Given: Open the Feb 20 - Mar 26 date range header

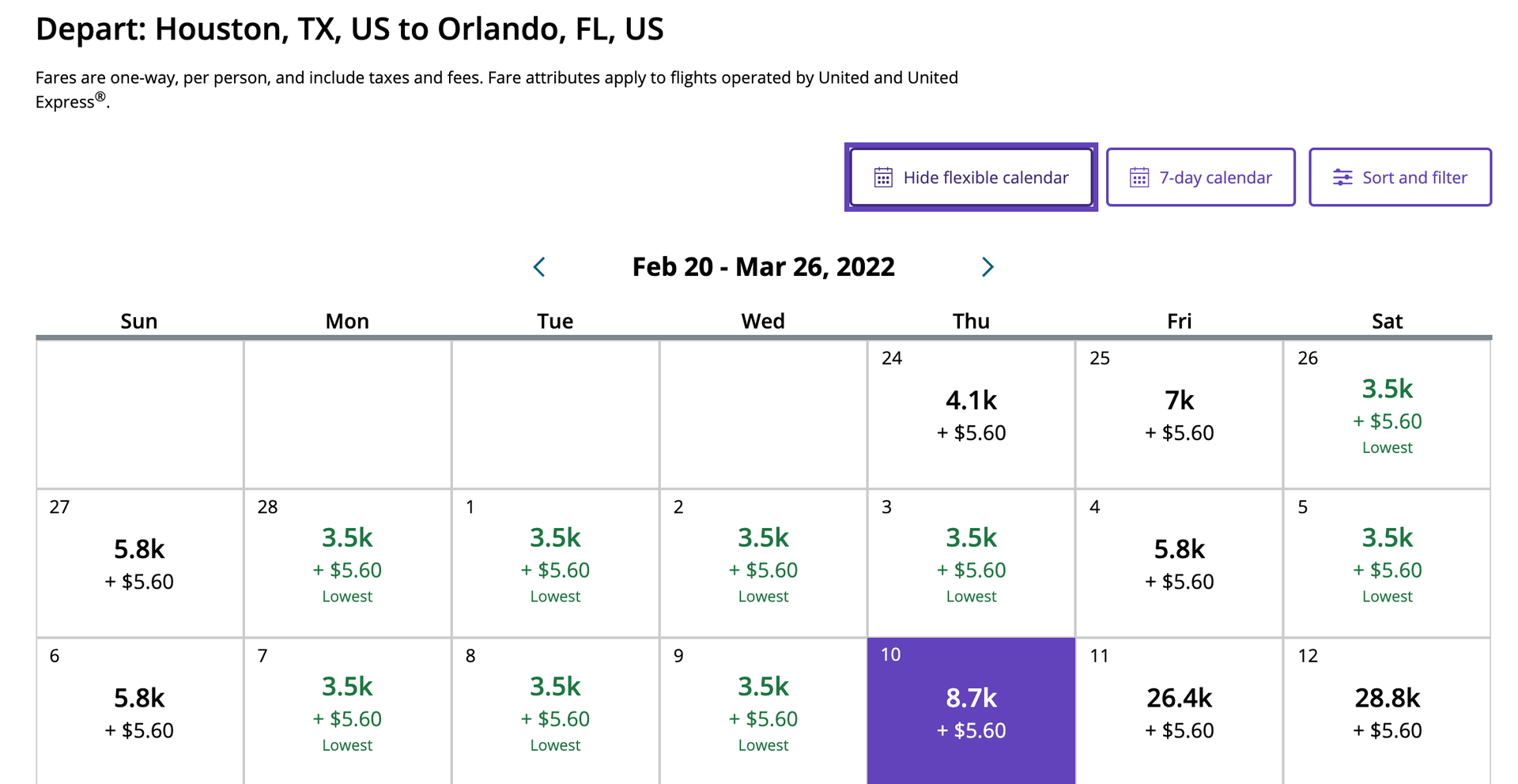Looking at the screenshot, I should [x=762, y=267].
